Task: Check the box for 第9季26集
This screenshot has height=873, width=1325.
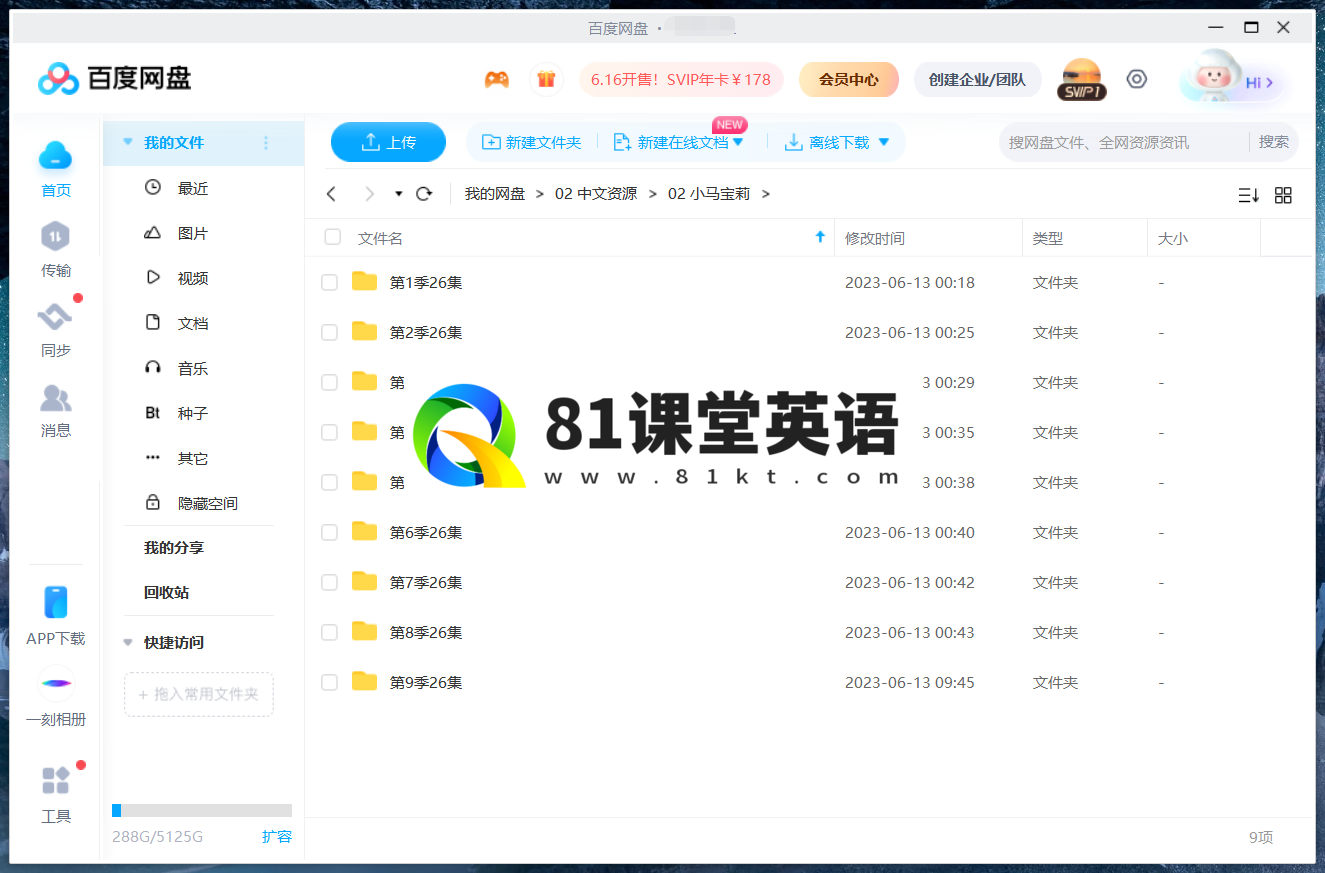Action: (x=329, y=683)
